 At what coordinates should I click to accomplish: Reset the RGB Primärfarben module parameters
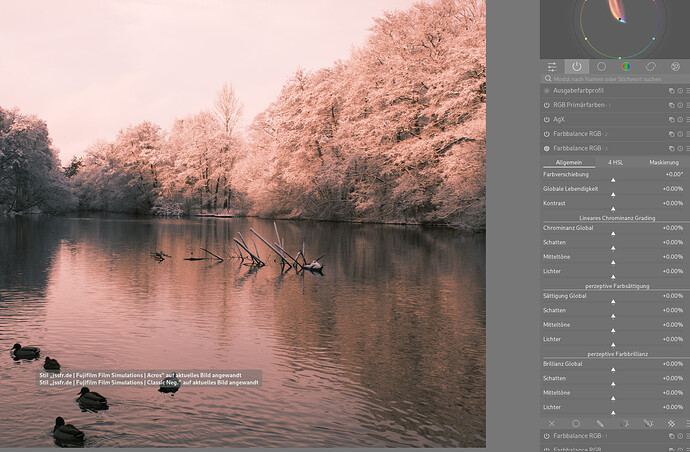[680, 105]
